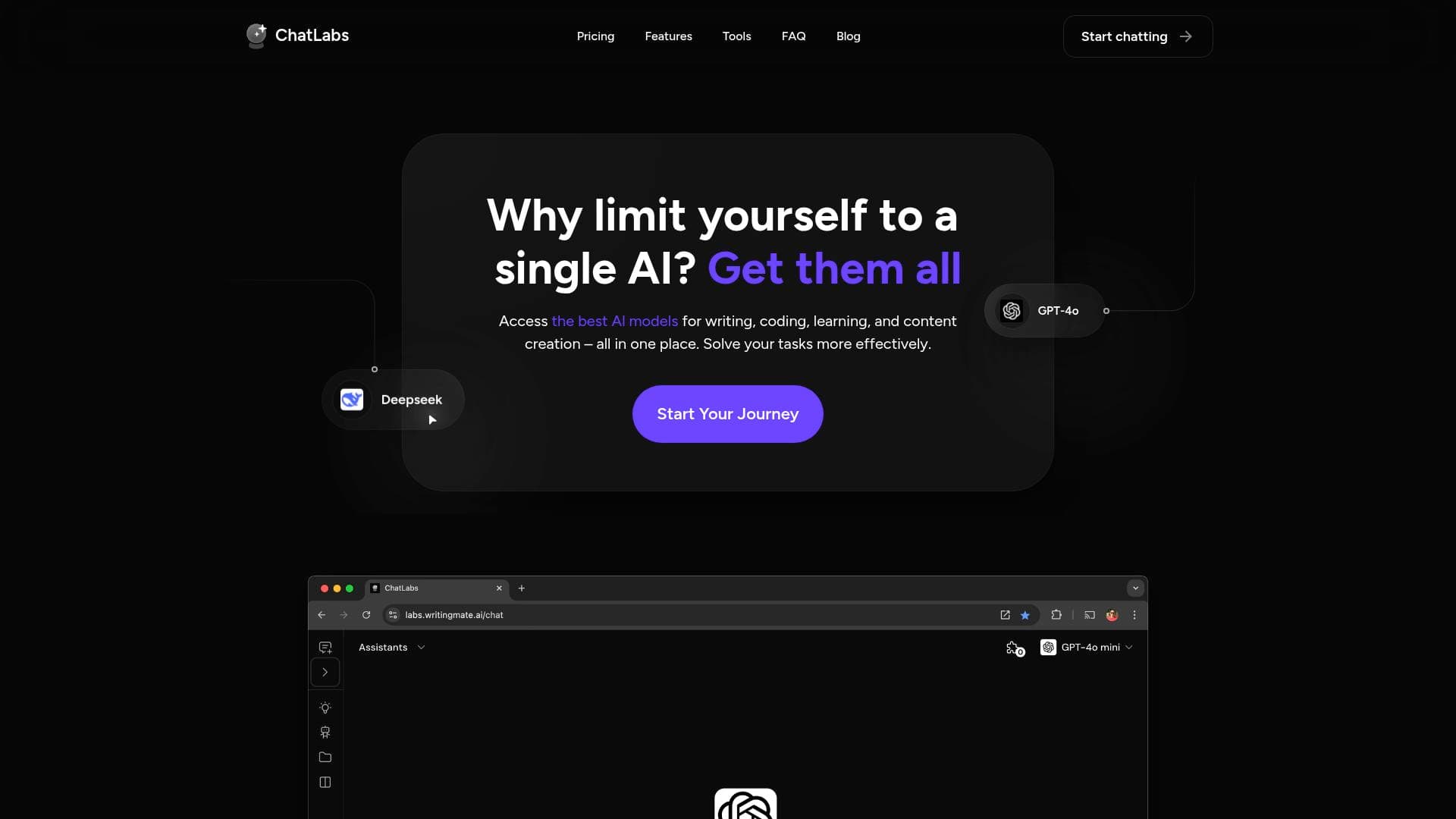The width and height of the screenshot is (1456, 819).
Task: Click the lightbulb icon in sidebar
Action: [x=326, y=707]
